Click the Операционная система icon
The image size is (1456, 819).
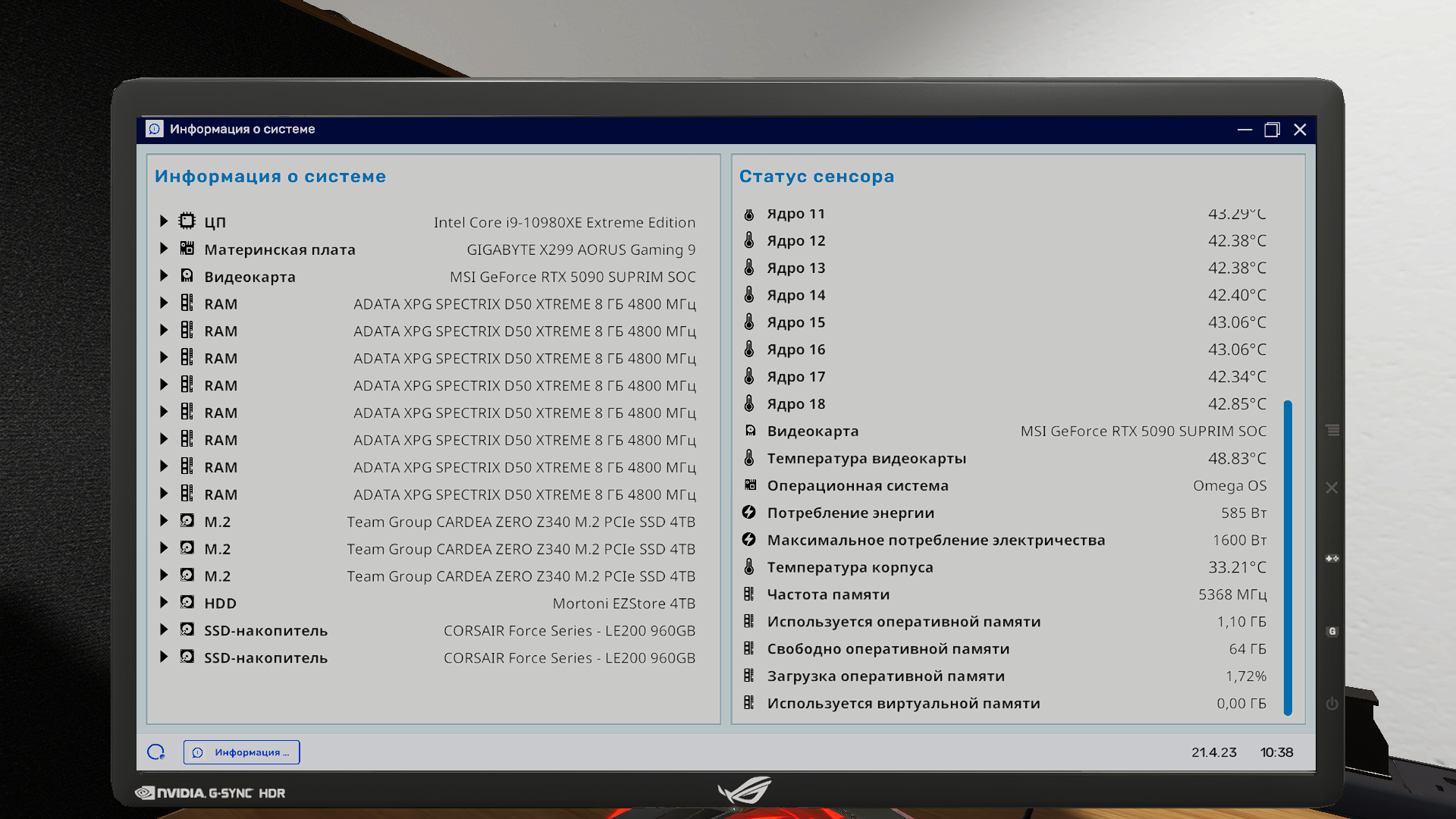click(x=750, y=485)
